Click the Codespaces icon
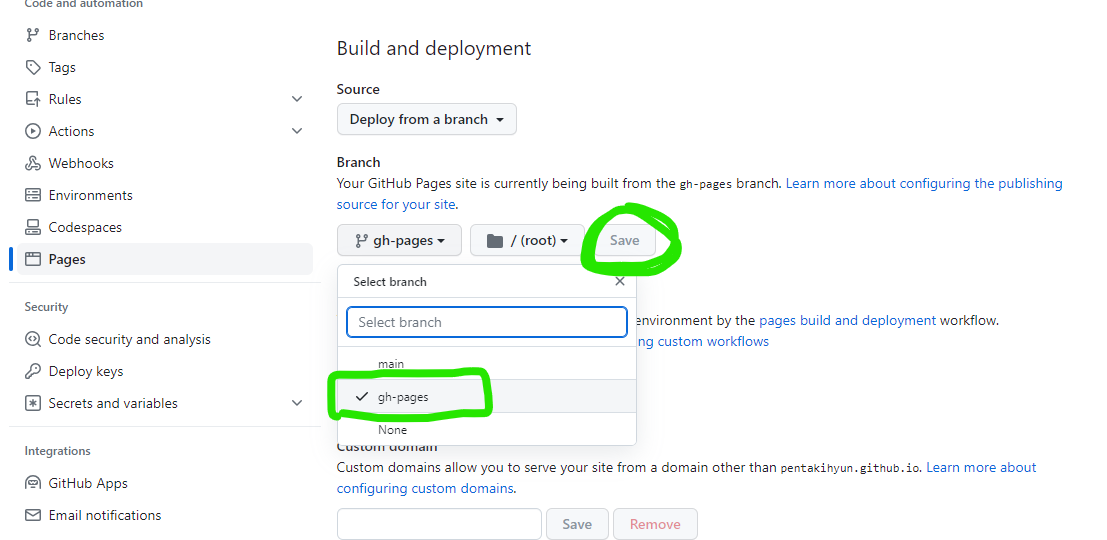Screen dimensions: 1107x540 32,227
